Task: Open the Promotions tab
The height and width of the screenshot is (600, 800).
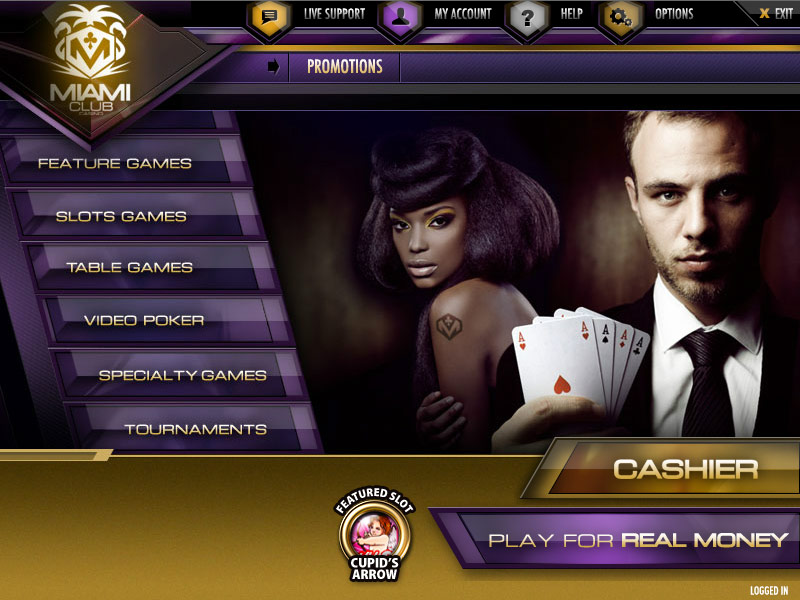Action: click(x=344, y=67)
